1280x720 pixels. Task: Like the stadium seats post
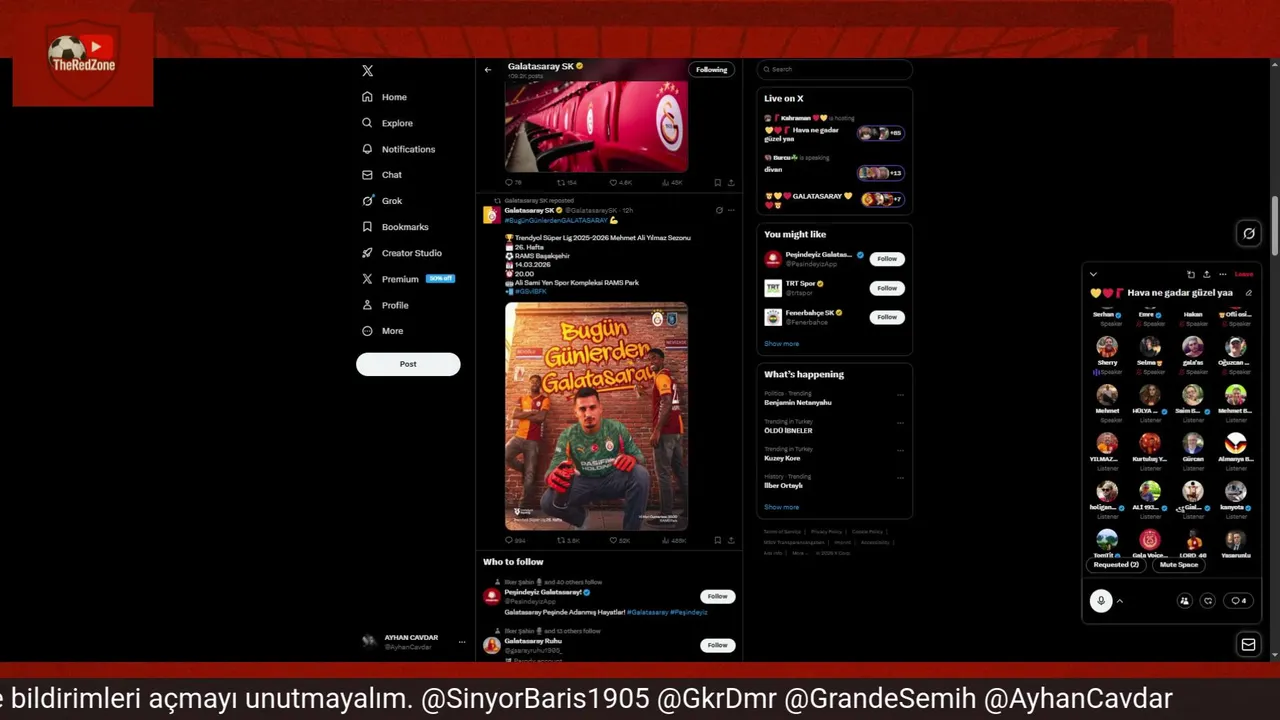click(x=621, y=183)
